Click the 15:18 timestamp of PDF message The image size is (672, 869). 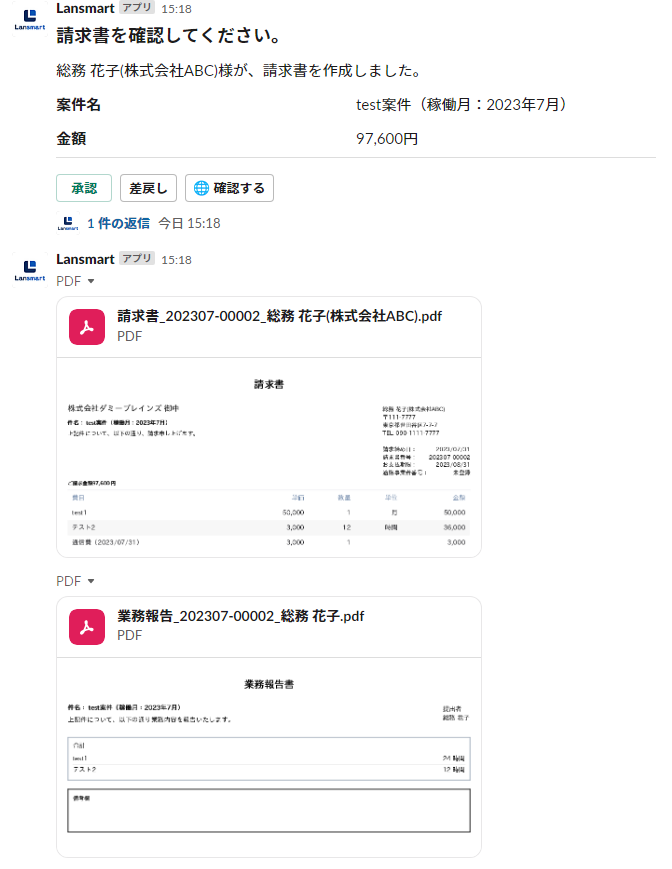(176, 260)
